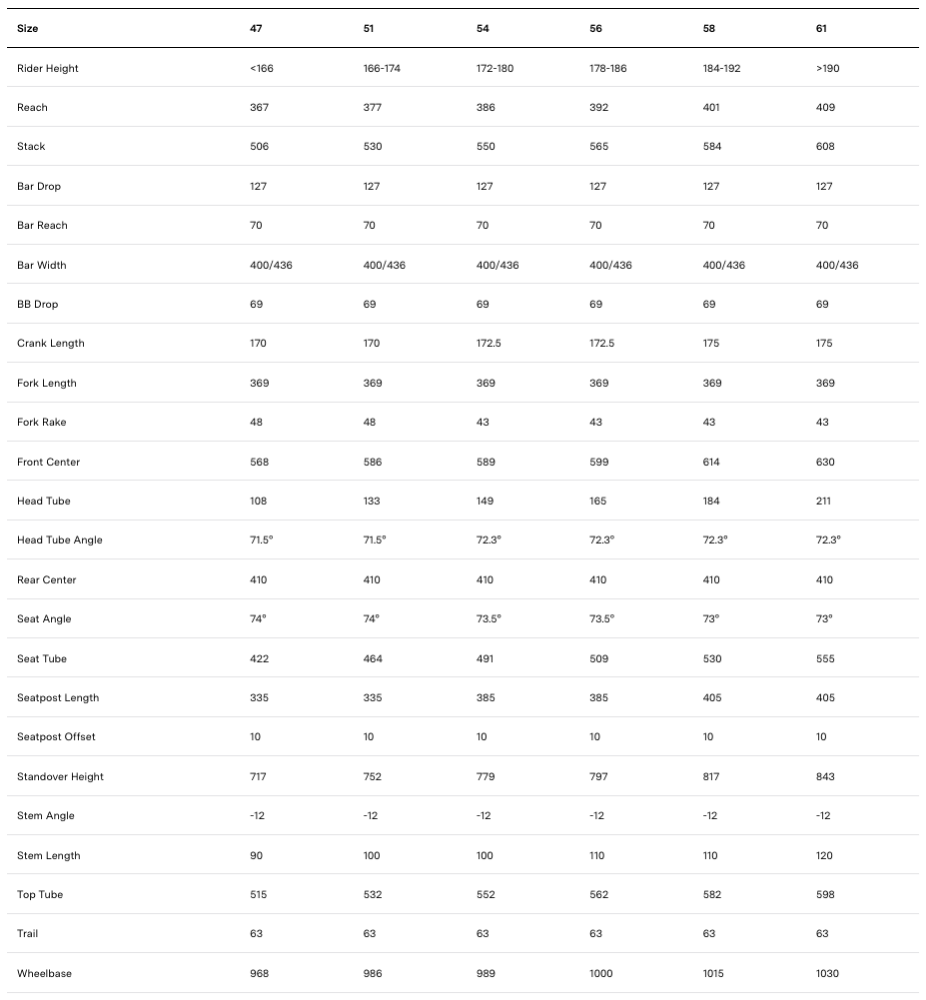Viewport: 926px width, 1000px height.
Task: Click the Head Tube Angle row label
Action: click(60, 540)
